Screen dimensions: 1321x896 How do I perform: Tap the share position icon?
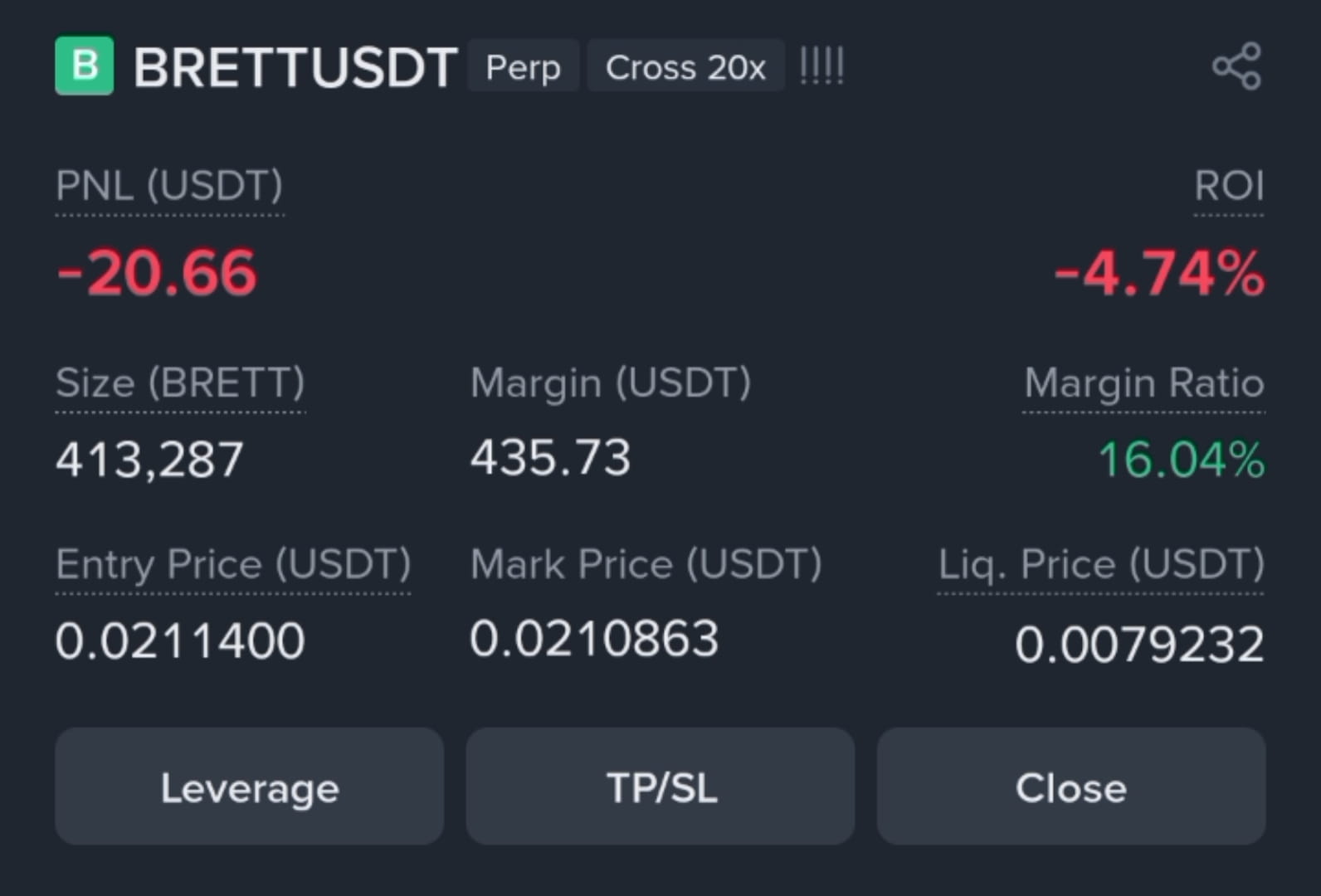click(1236, 66)
